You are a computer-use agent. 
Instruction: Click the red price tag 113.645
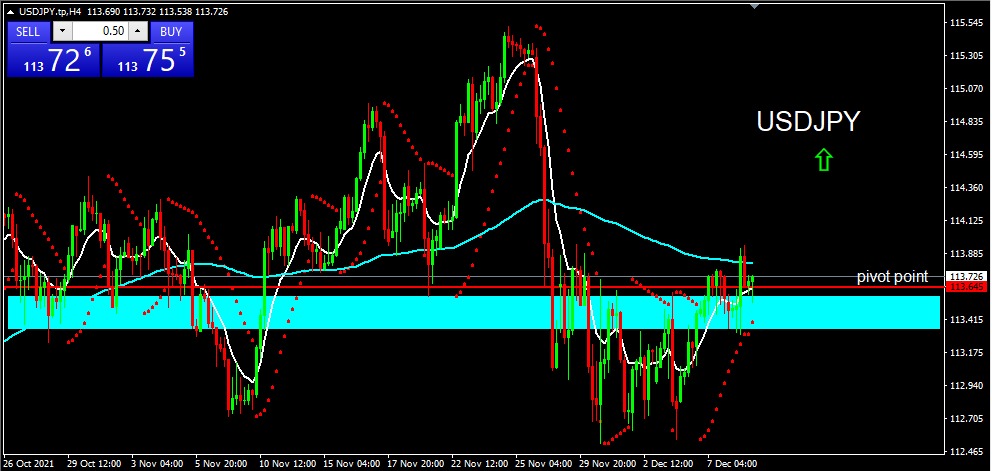coord(967,287)
